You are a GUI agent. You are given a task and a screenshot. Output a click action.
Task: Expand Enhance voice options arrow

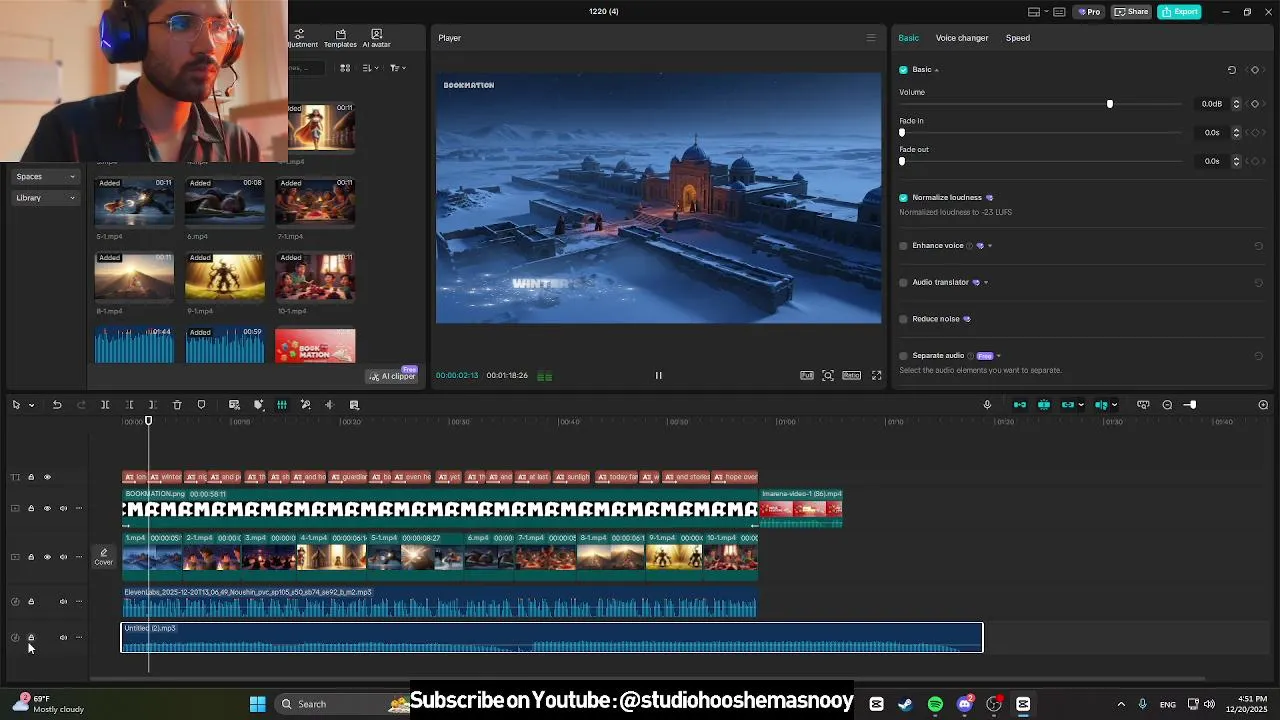click(x=990, y=246)
